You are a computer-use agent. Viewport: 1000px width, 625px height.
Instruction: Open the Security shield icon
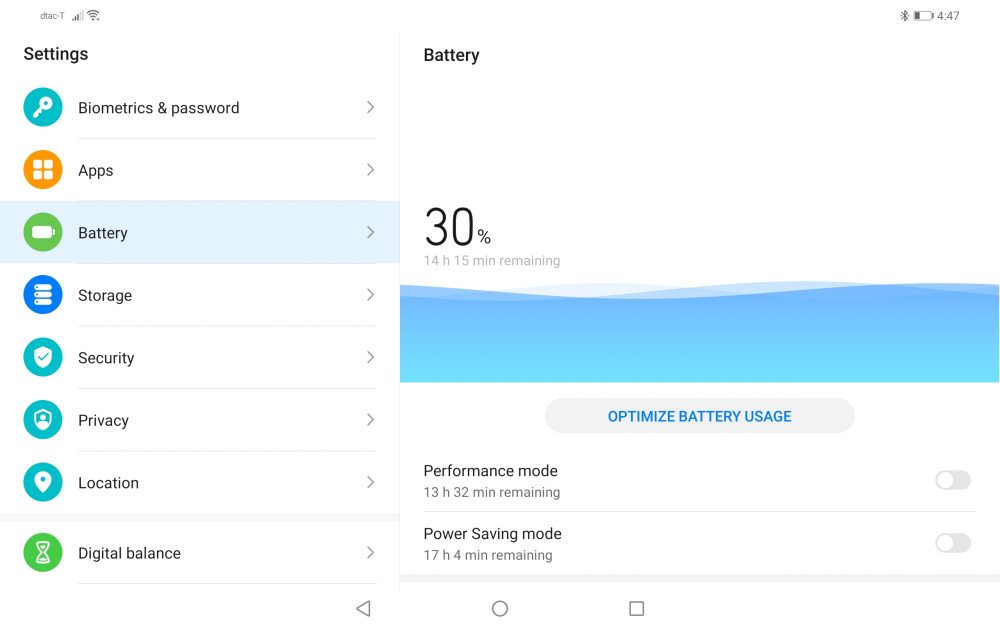point(43,357)
